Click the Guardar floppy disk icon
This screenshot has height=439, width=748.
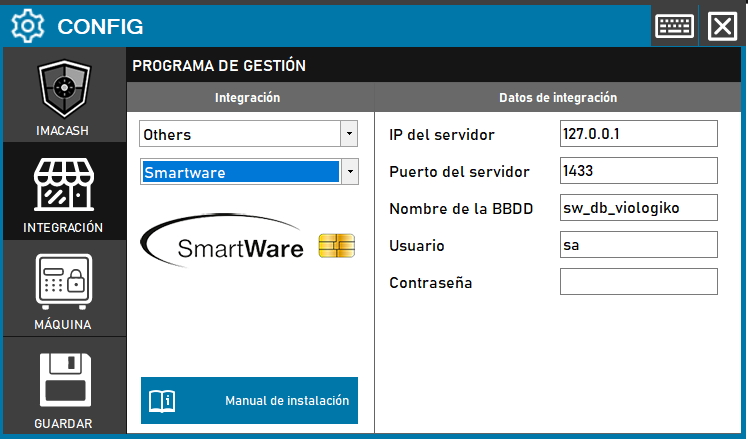pyautogui.click(x=64, y=380)
